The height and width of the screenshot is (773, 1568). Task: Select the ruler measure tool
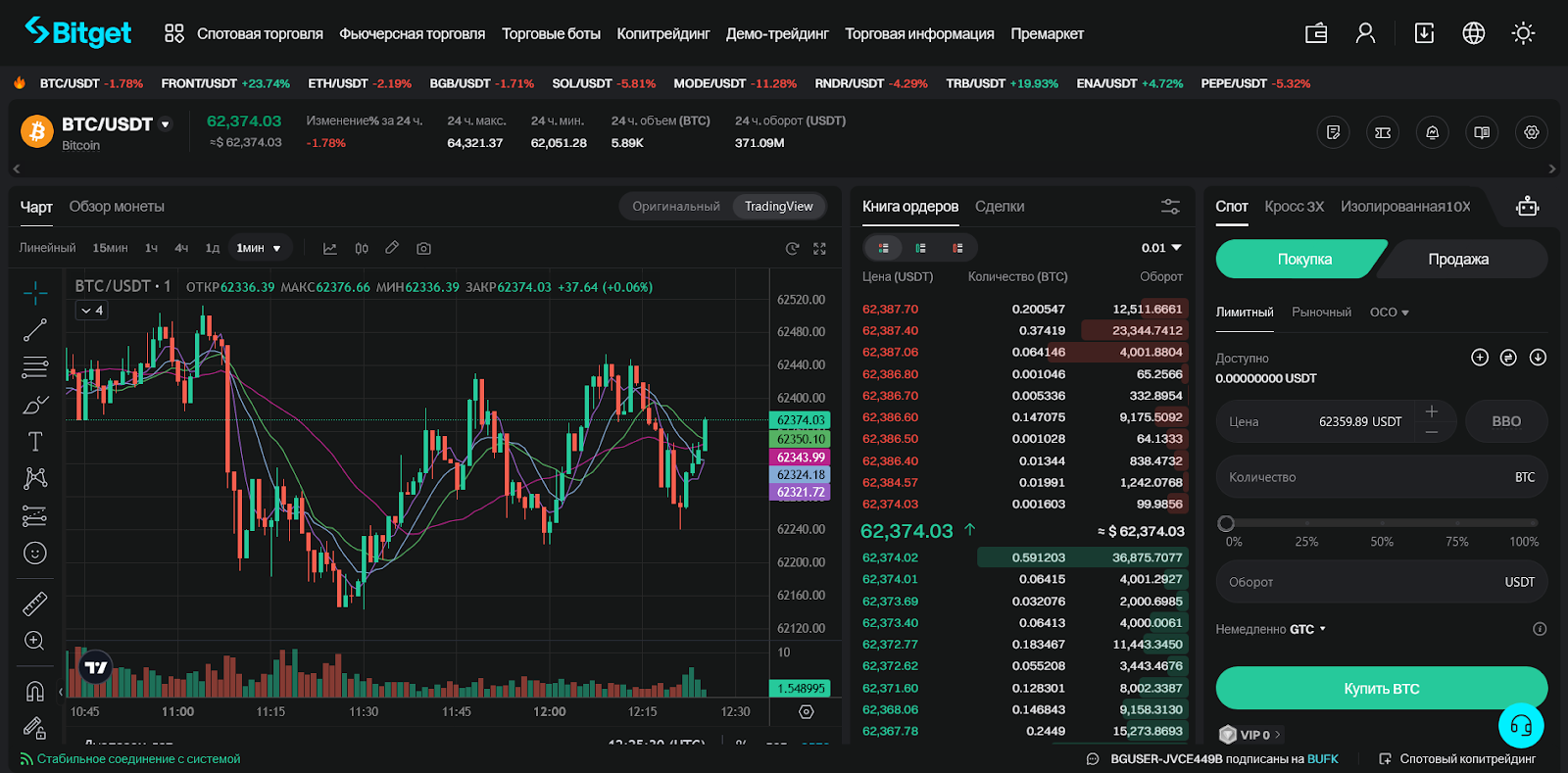(x=35, y=604)
